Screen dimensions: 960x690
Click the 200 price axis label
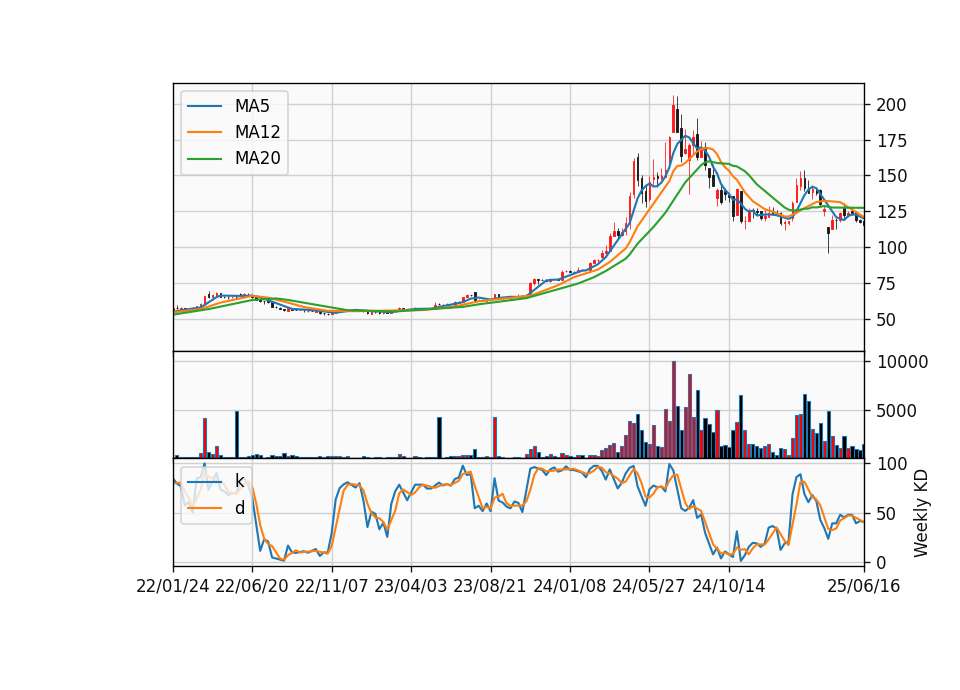point(891,105)
